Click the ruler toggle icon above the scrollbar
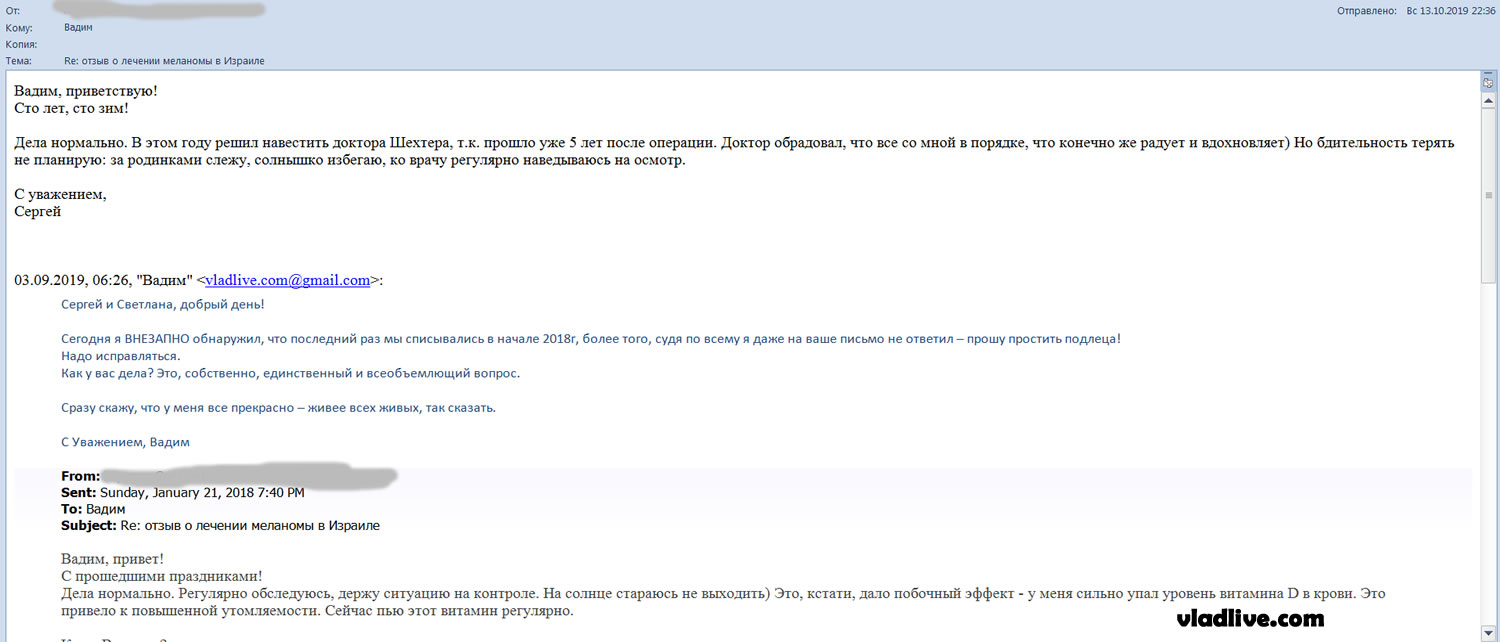1500x642 pixels. coord(1488,84)
